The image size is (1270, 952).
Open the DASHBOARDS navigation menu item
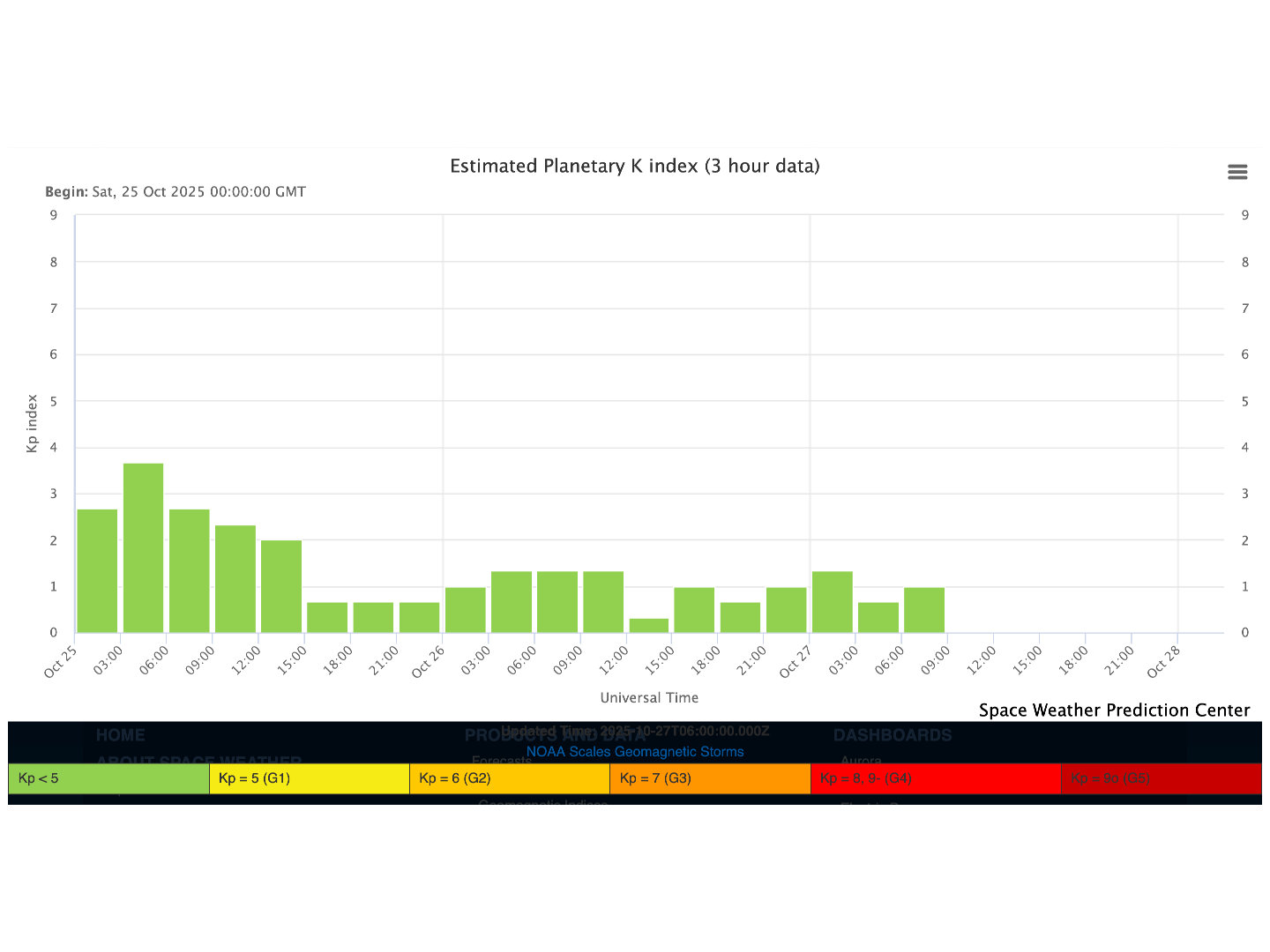point(892,735)
